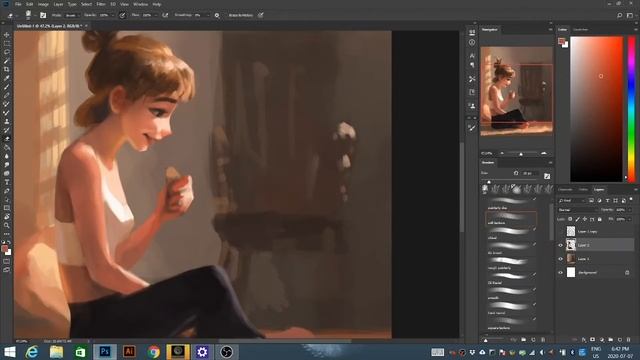
Task: Filter layers by type layers icon
Action: point(607,200)
